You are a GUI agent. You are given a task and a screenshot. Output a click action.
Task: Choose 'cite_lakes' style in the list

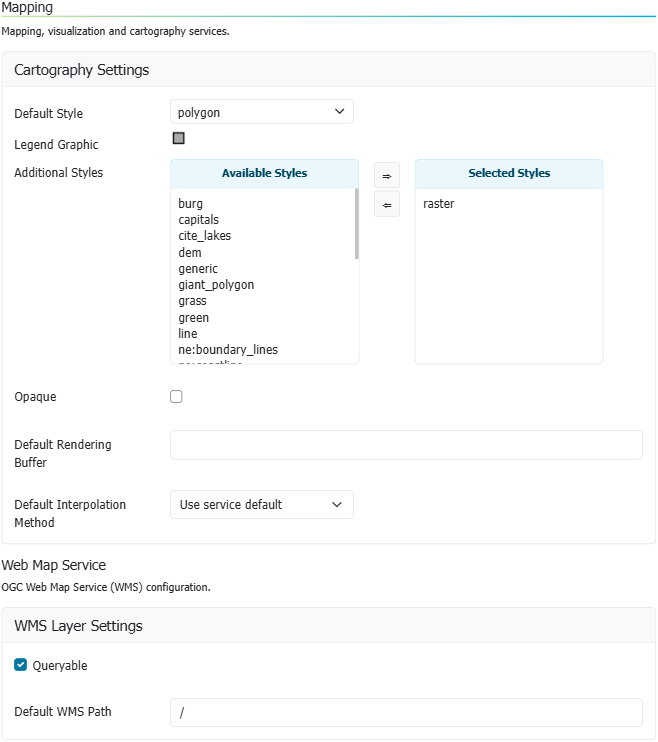[205, 236]
